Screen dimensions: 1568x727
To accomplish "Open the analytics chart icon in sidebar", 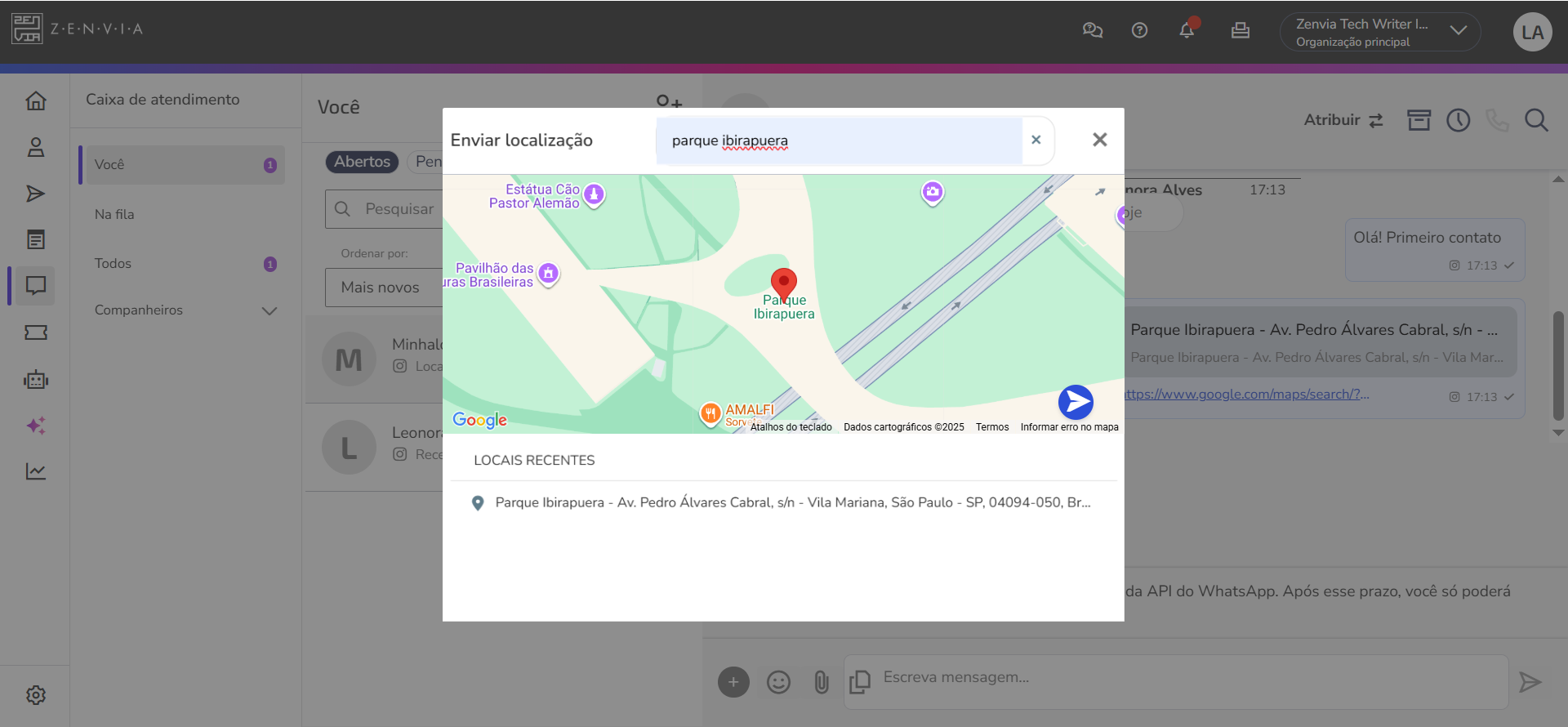I will pyautogui.click(x=36, y=471).
